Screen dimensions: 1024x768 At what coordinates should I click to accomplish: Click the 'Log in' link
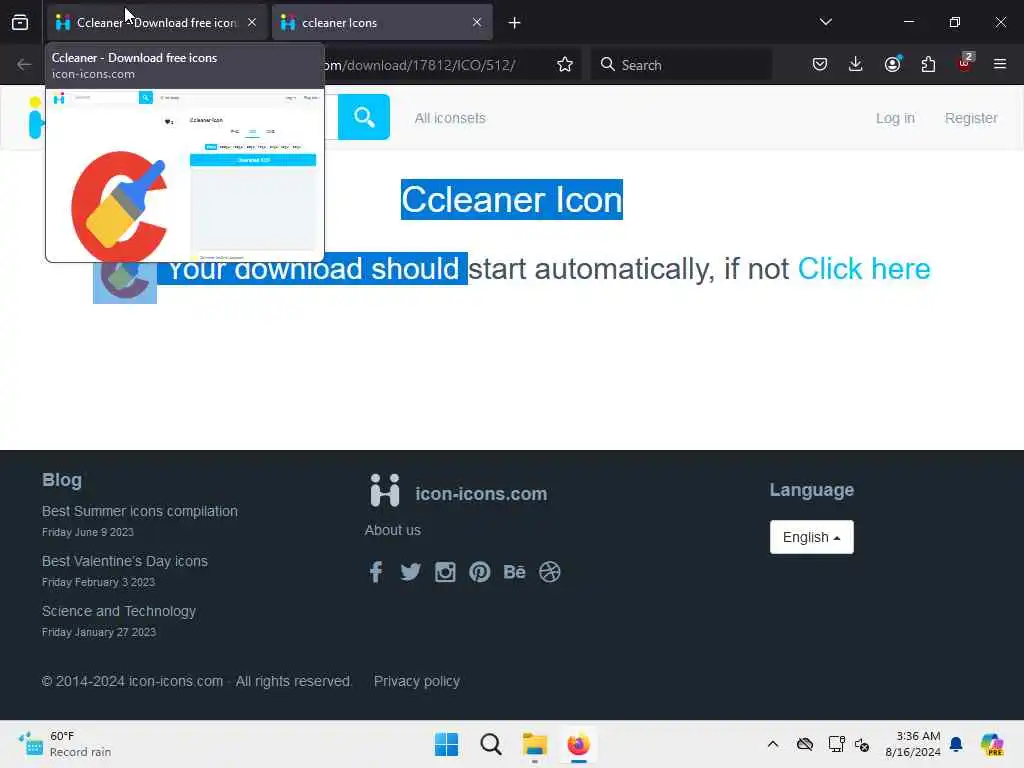tap(895, 118)
